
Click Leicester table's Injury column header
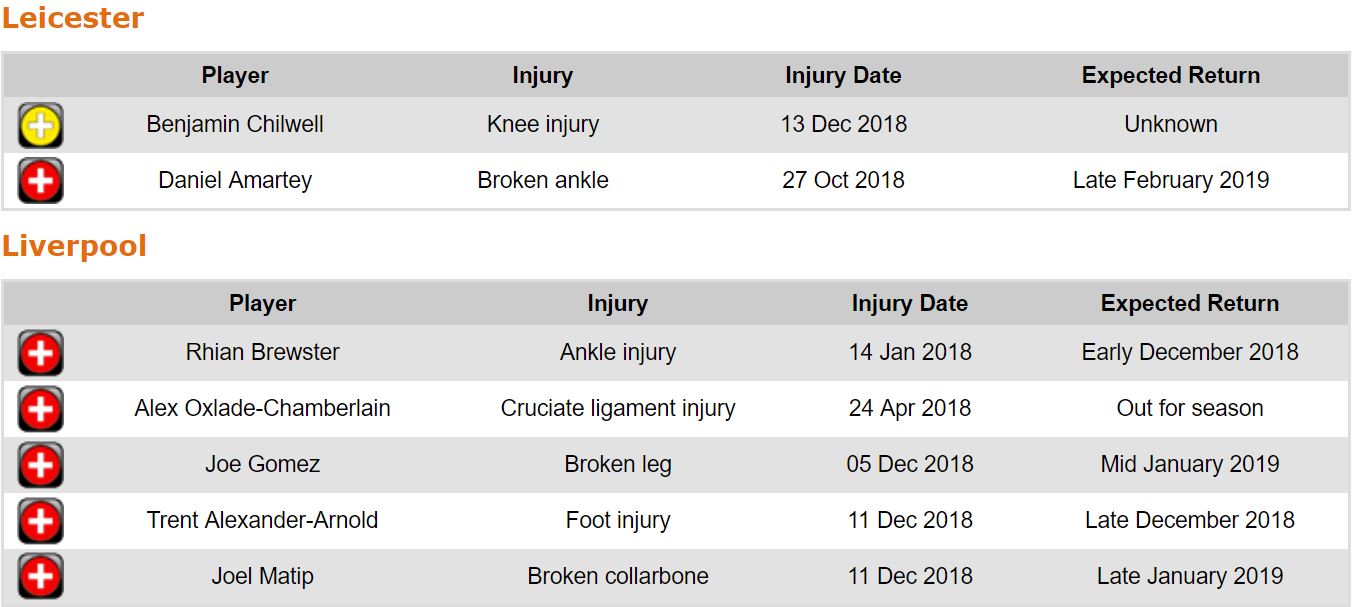pos(542,75)
